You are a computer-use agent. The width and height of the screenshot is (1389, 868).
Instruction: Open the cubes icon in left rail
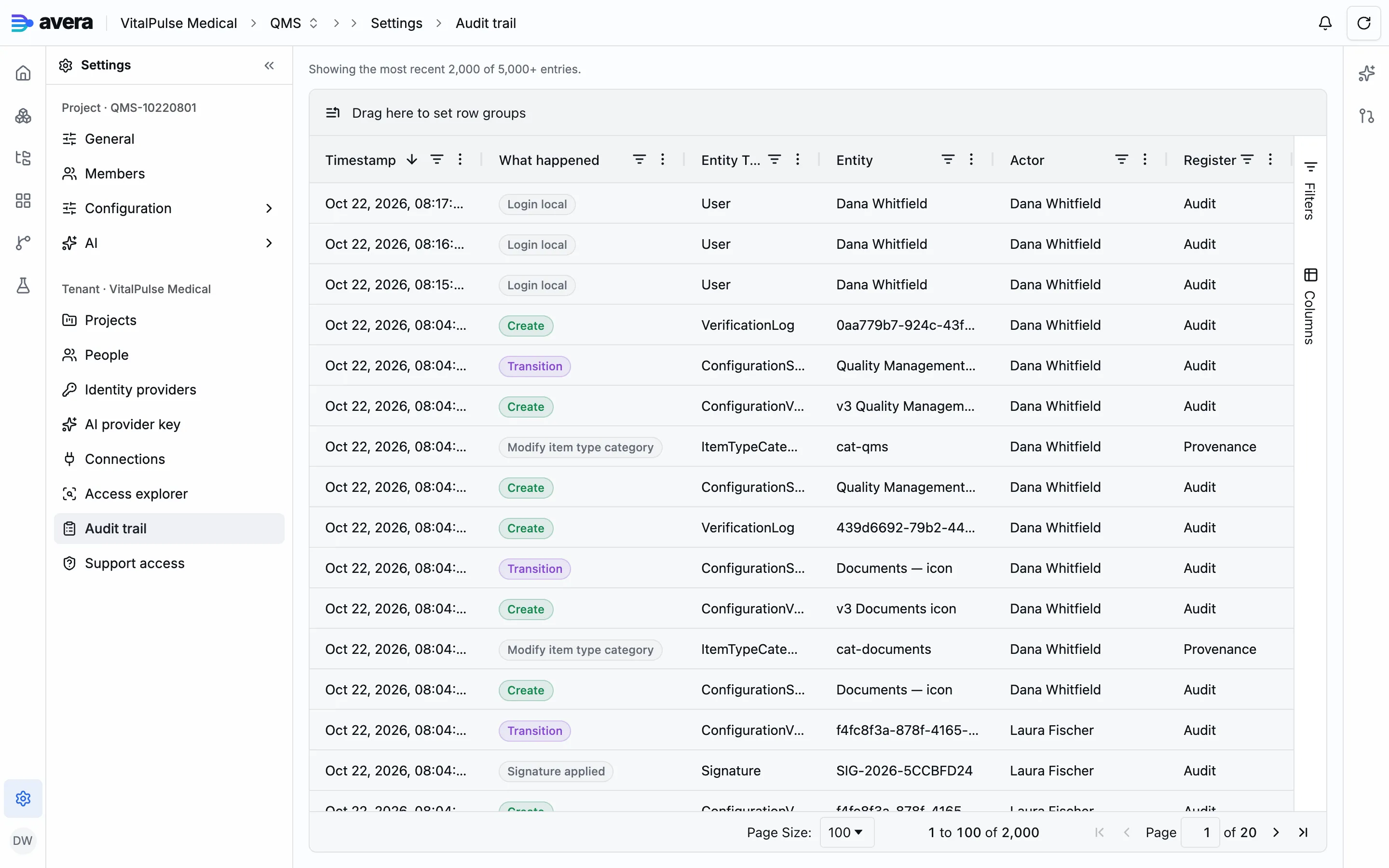pyautogui.click(x=23, y=116)
